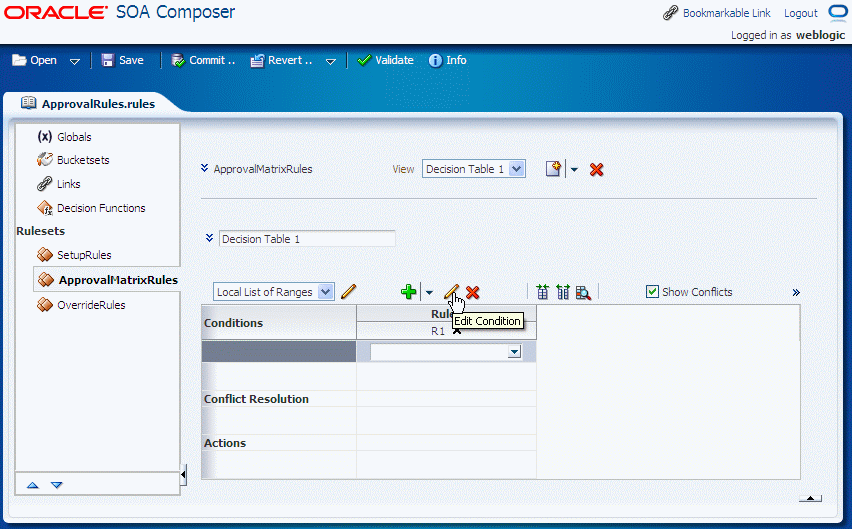Open the R1 condition value dropdown
This screenshot has width=852, height=529.
pyautogui.click(x=514, y=352)
